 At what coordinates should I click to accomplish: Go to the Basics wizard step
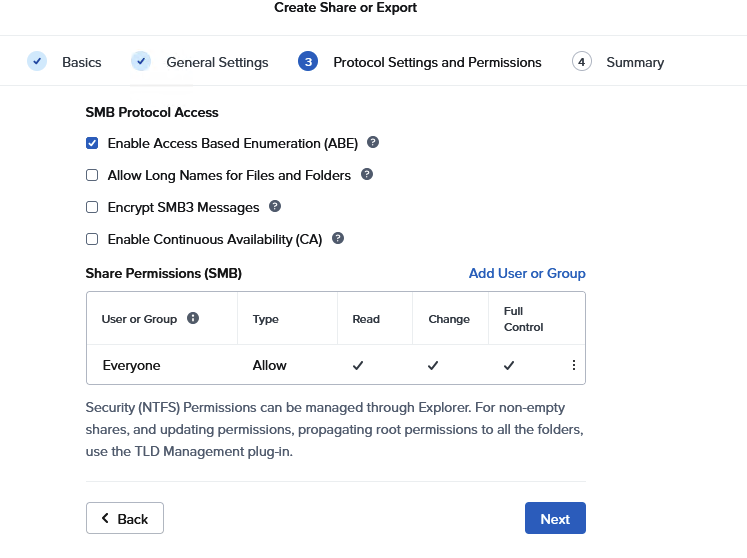pos(81,62)
